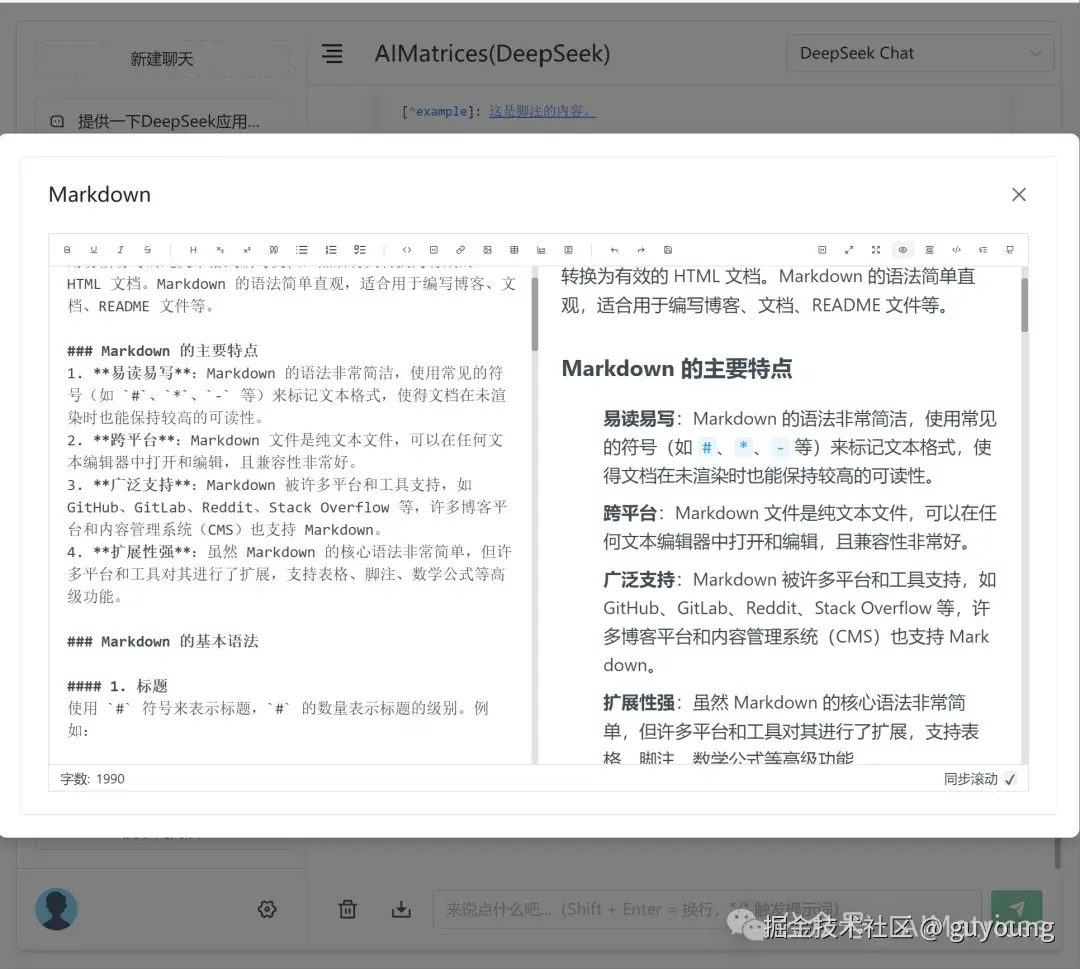This screenshot has width=1080, height=969.
Task: Click the Markdown dialog title
Action: [99, 195]
